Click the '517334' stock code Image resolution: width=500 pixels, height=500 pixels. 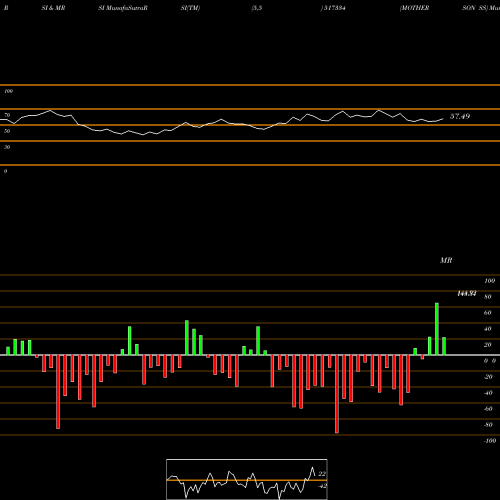pyautogui.click(x=334, y=8)
